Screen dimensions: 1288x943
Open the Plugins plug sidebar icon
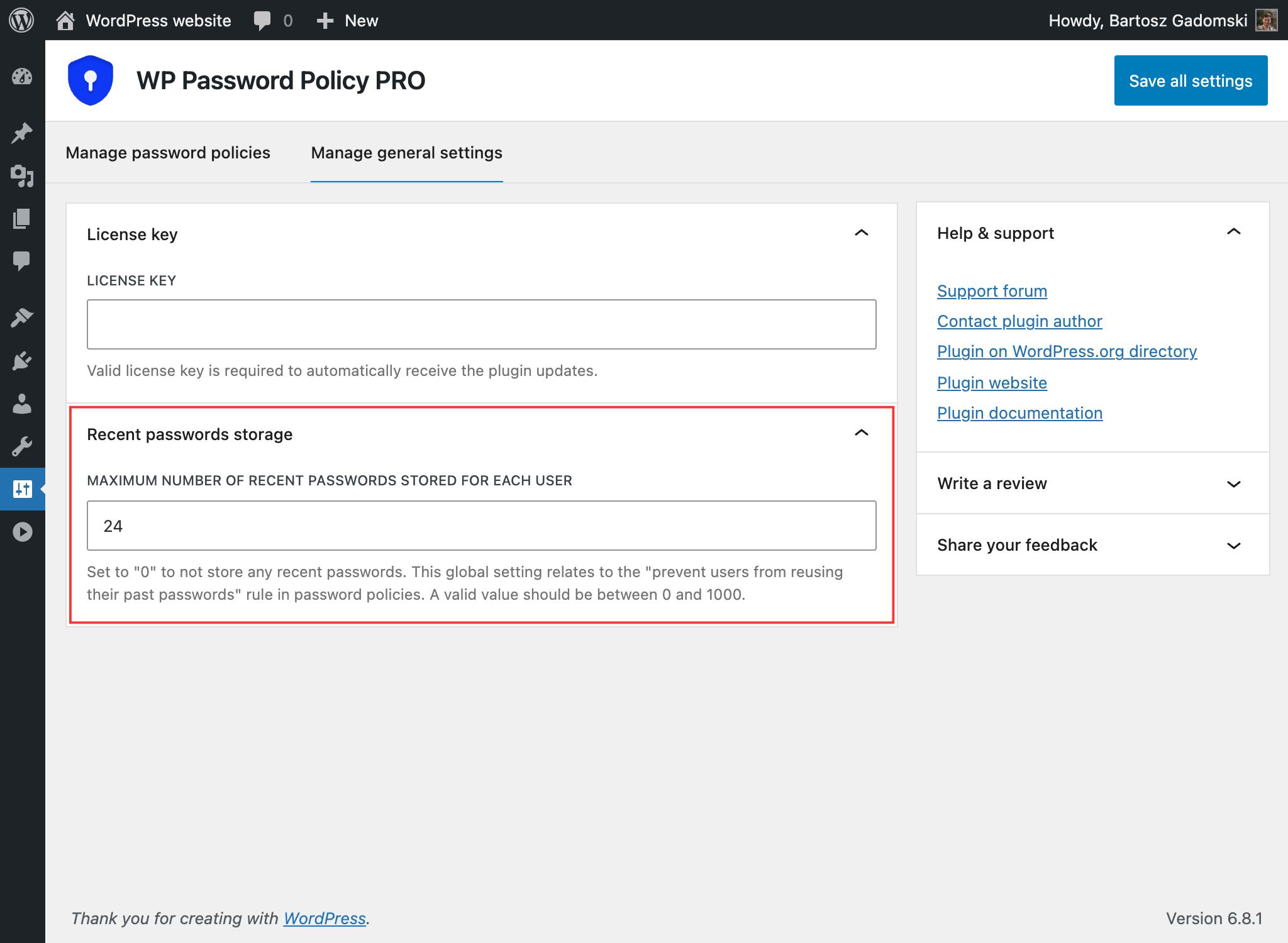point(22,361)
